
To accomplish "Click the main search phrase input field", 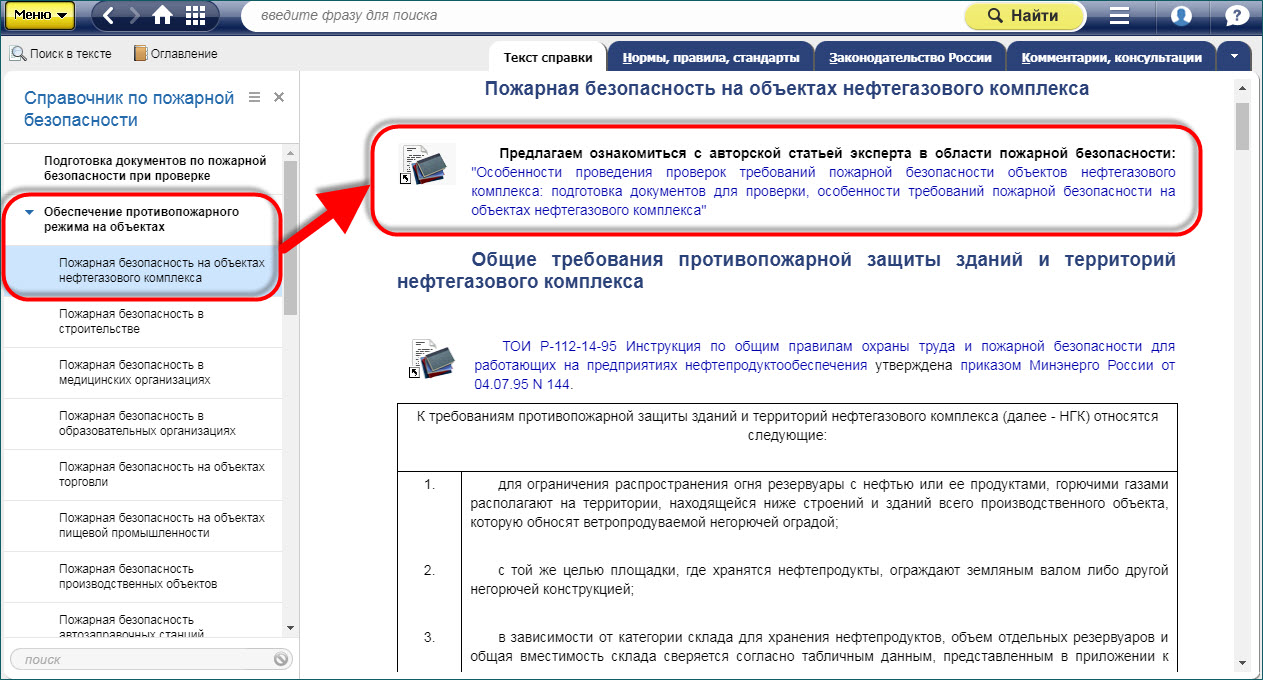I will [600, 16].
